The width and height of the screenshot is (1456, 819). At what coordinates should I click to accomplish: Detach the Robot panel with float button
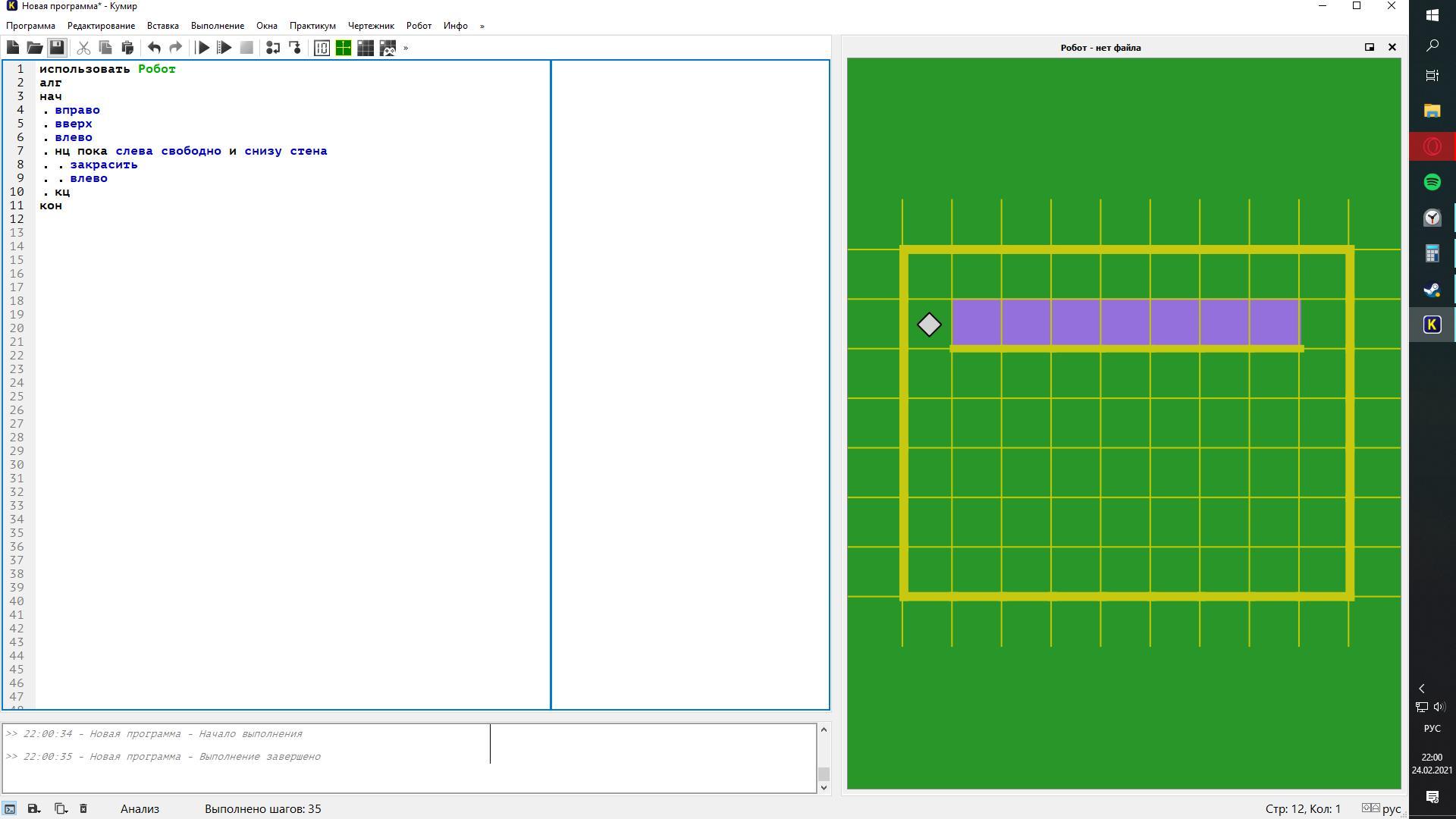(x=1370, y=47)
